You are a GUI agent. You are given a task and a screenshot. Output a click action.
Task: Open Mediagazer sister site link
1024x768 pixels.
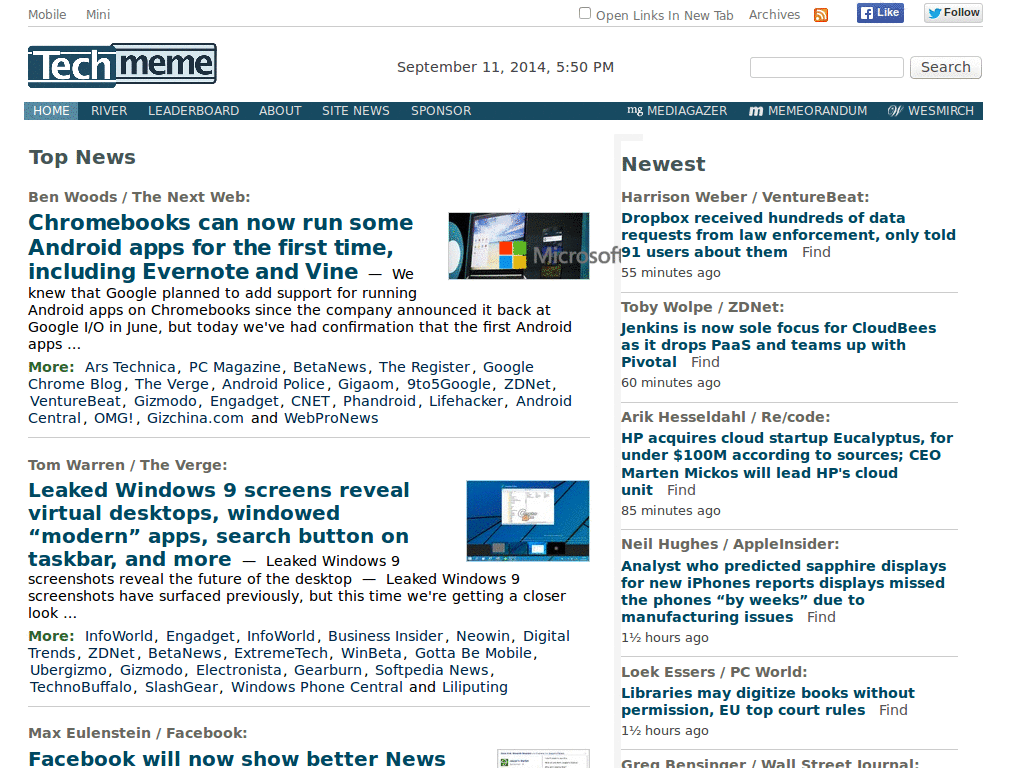(677, 111)
